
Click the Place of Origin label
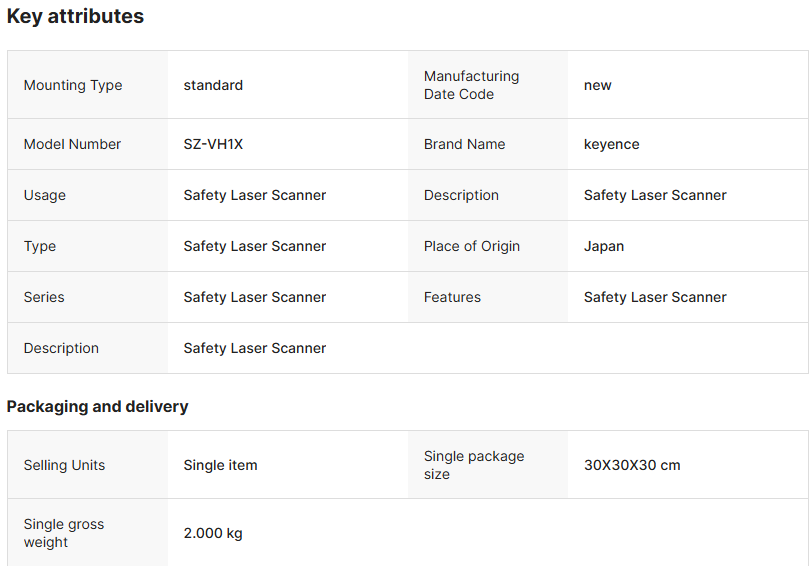tap(471, 246)
